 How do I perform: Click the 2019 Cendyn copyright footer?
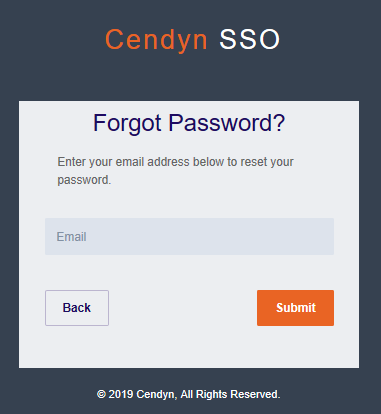click(189, 394)
